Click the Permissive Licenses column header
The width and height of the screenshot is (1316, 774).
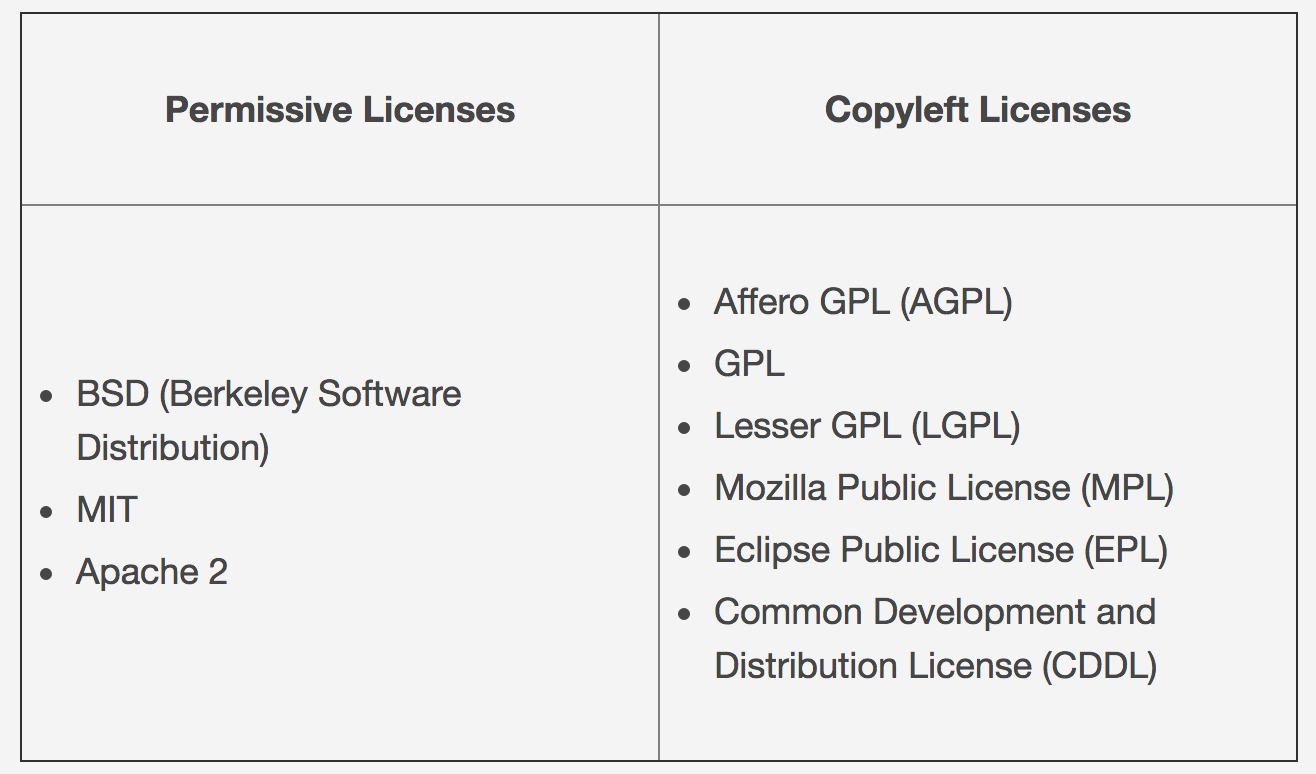(340, 110)
